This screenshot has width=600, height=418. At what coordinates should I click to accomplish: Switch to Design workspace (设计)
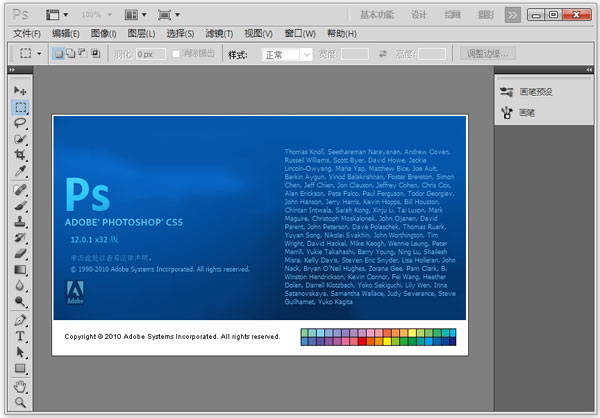point(419,15)
